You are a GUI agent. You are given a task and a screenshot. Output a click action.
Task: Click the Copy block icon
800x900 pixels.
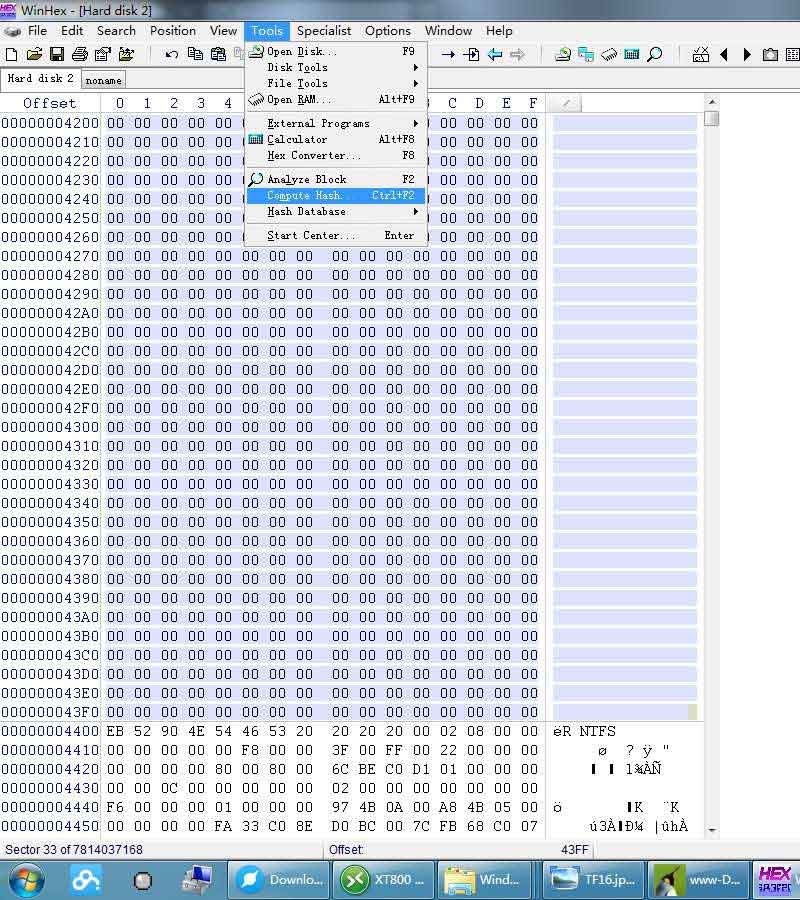[x=195, y=55]
